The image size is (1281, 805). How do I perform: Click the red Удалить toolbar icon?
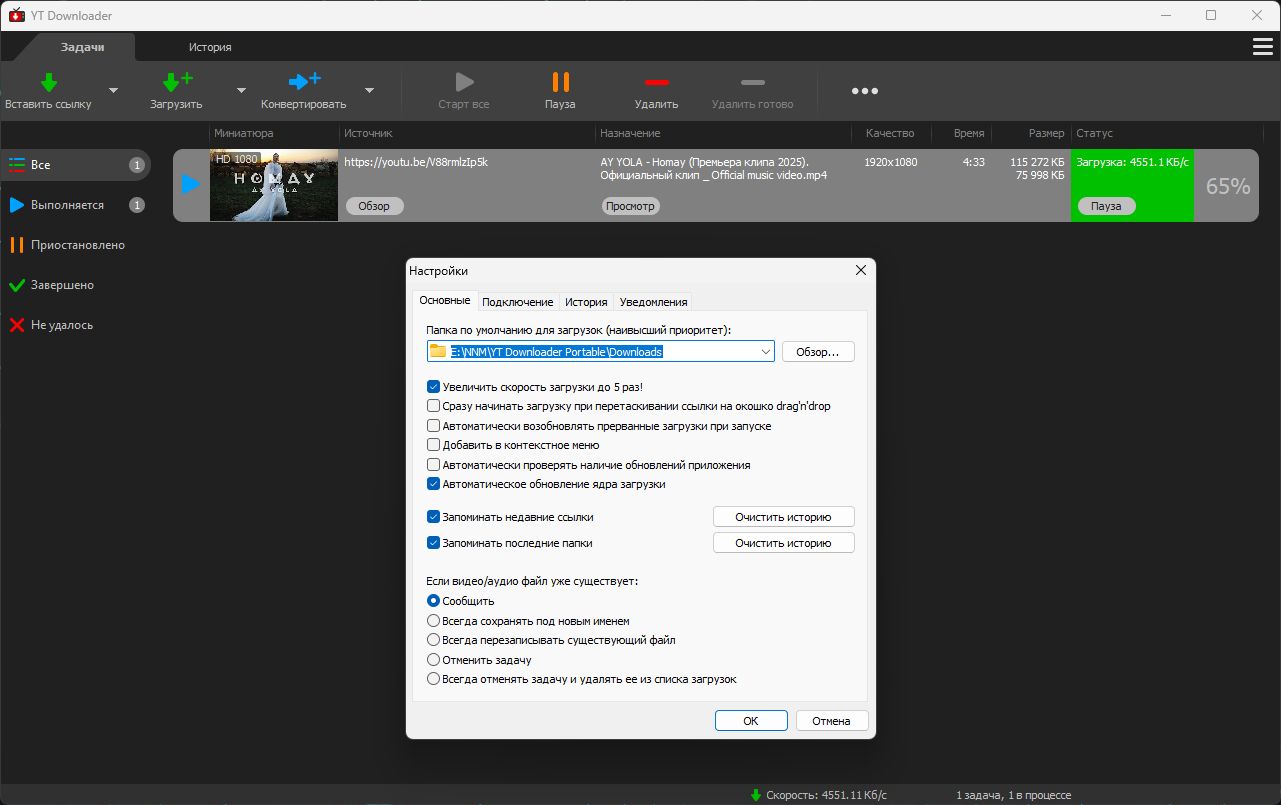point(656,82)
